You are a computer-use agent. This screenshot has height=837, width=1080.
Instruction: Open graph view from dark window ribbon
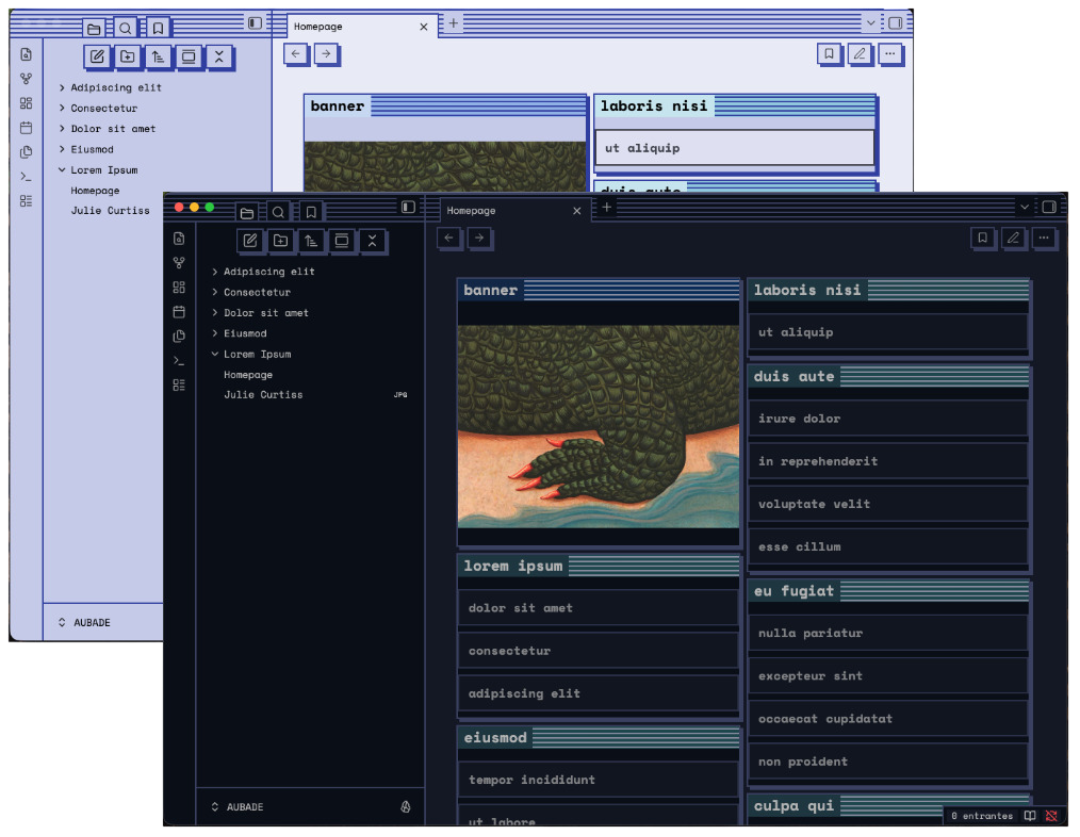[179, 262]
